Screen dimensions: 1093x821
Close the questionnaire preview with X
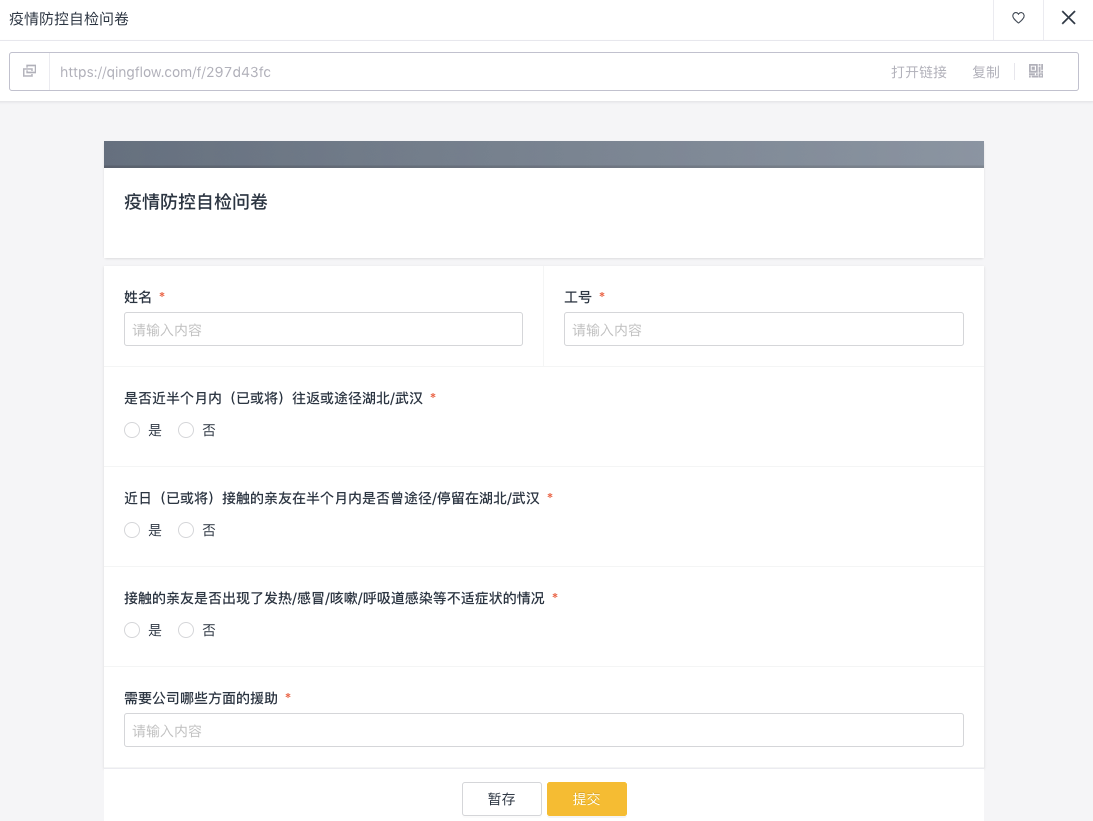point(1068,18)
